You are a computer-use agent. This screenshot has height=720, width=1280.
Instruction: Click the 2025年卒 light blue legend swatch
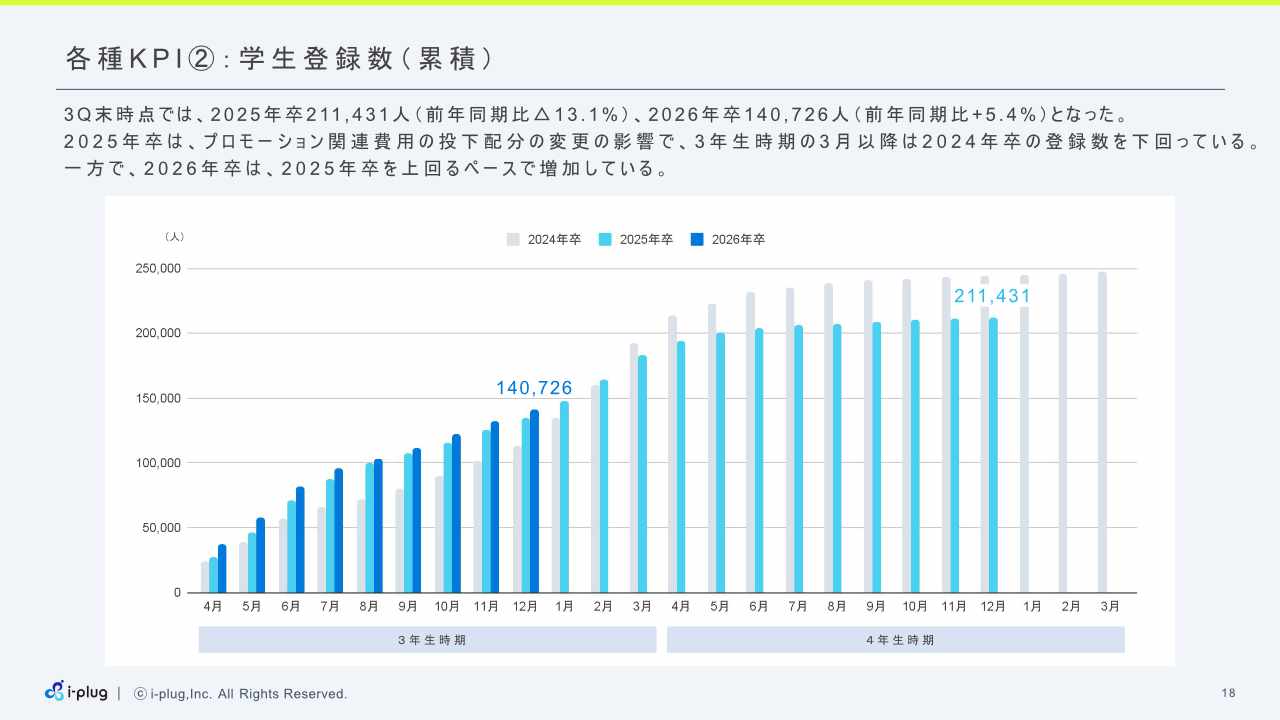(605, 240)
